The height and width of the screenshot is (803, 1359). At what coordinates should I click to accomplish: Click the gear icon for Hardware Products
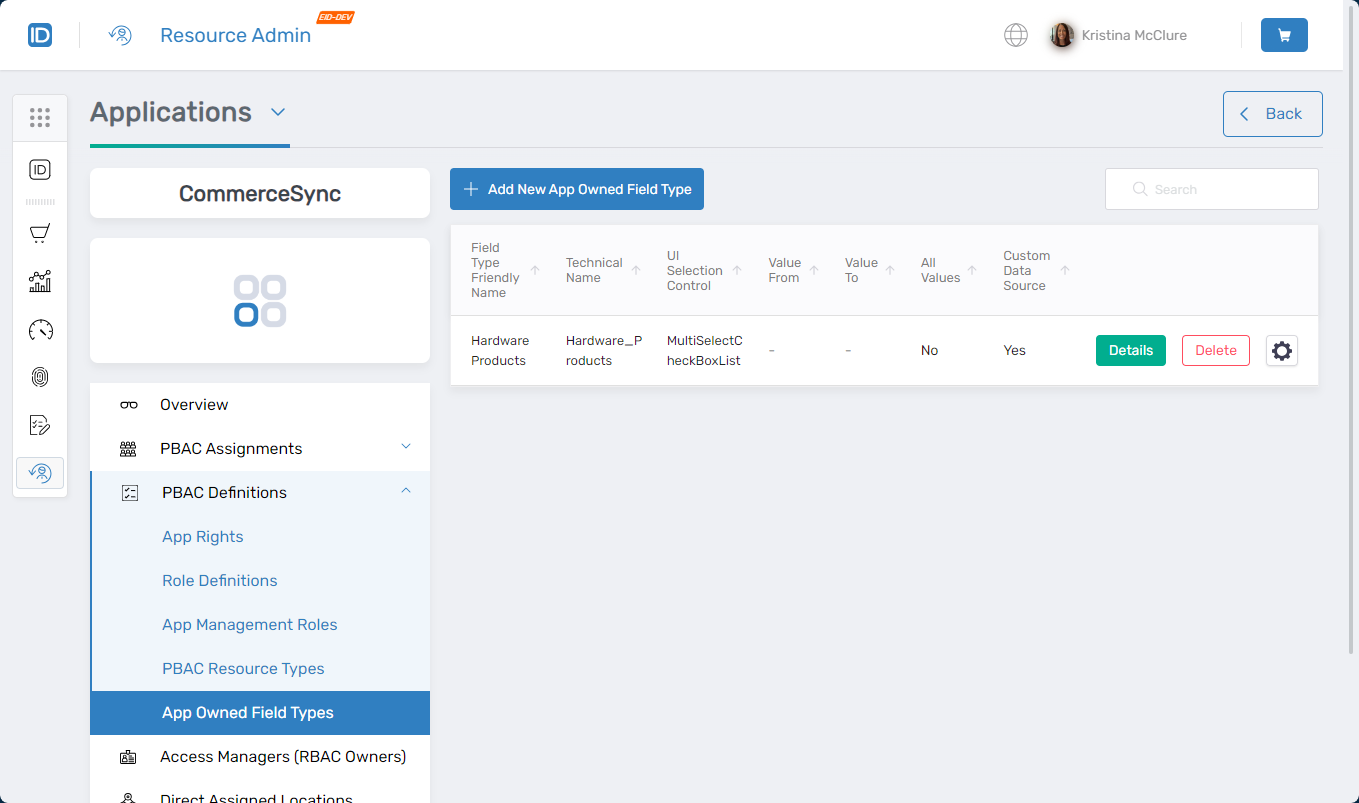point(1281,350)
